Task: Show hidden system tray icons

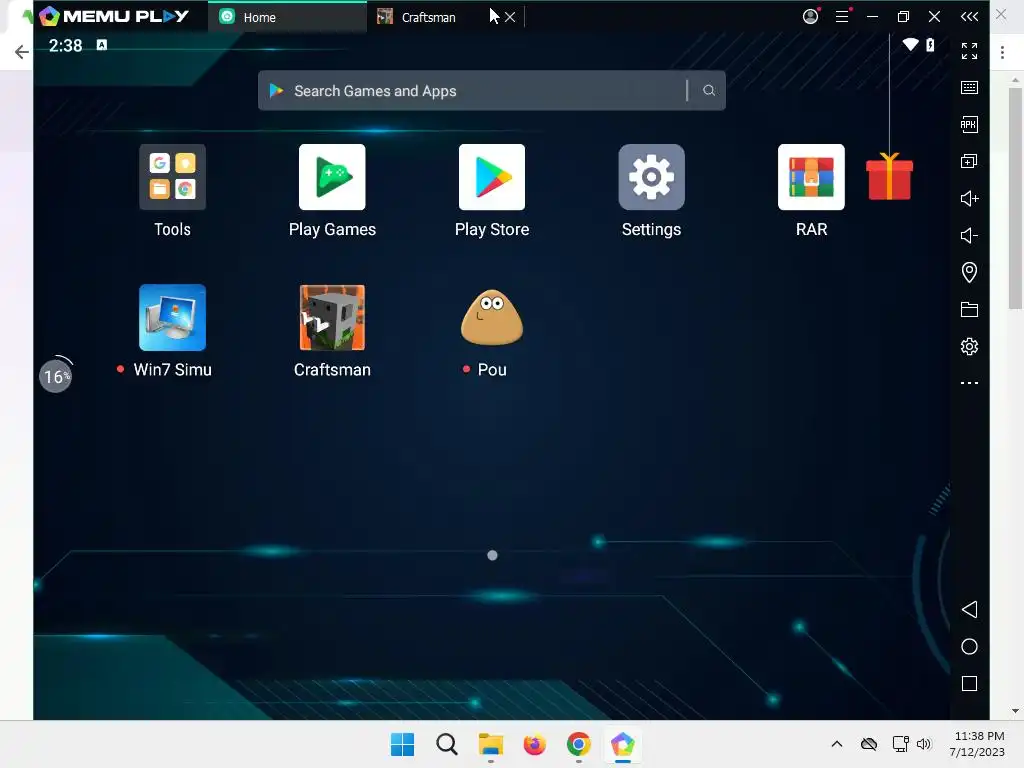Action: 837,744
